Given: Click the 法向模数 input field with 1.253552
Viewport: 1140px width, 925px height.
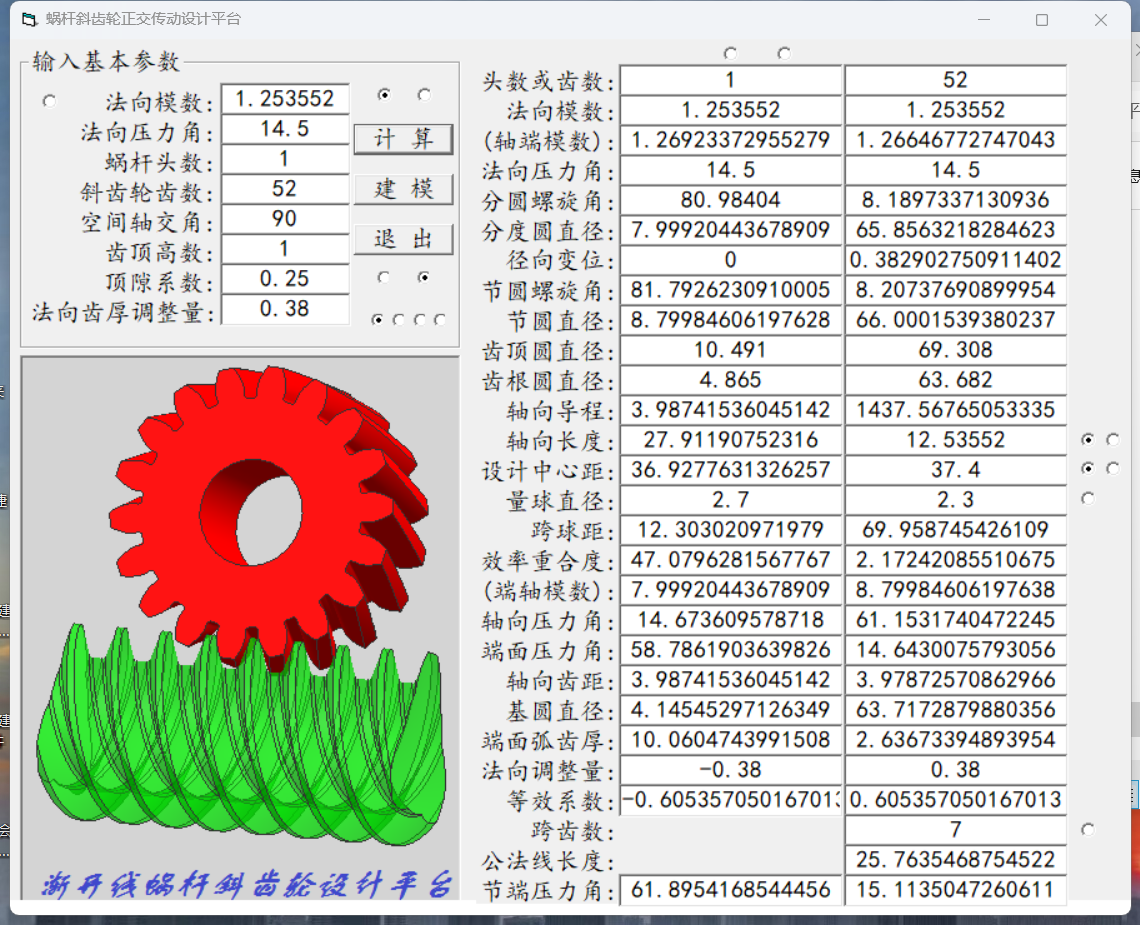Looking at the screenshot, I should [285, 99].
